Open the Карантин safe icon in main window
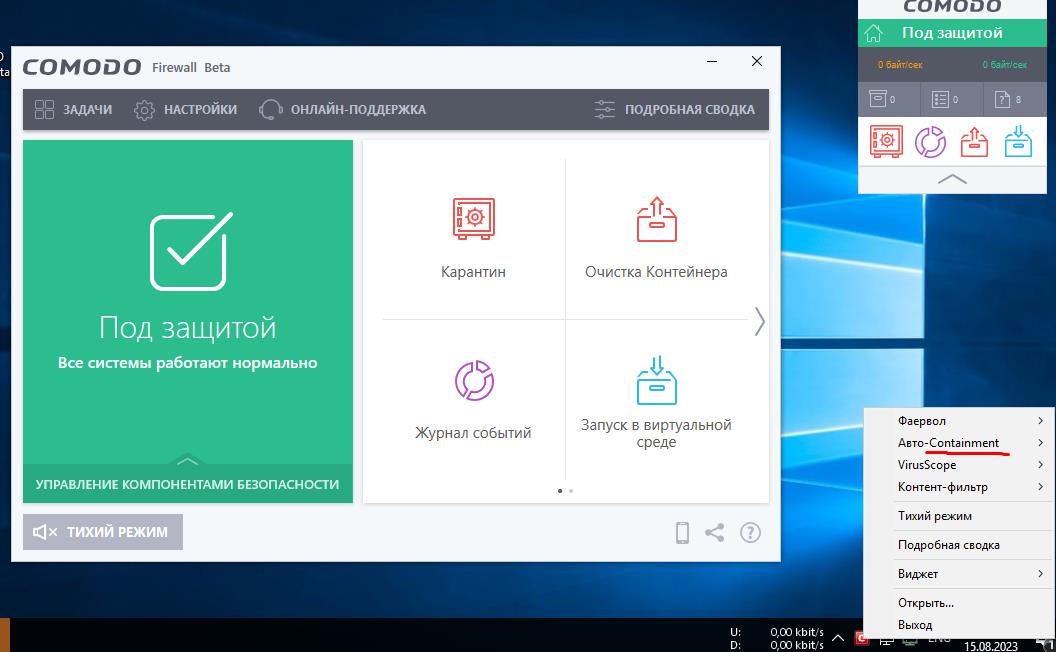Viewport: 1056px width, 652px height. (473, 218)
